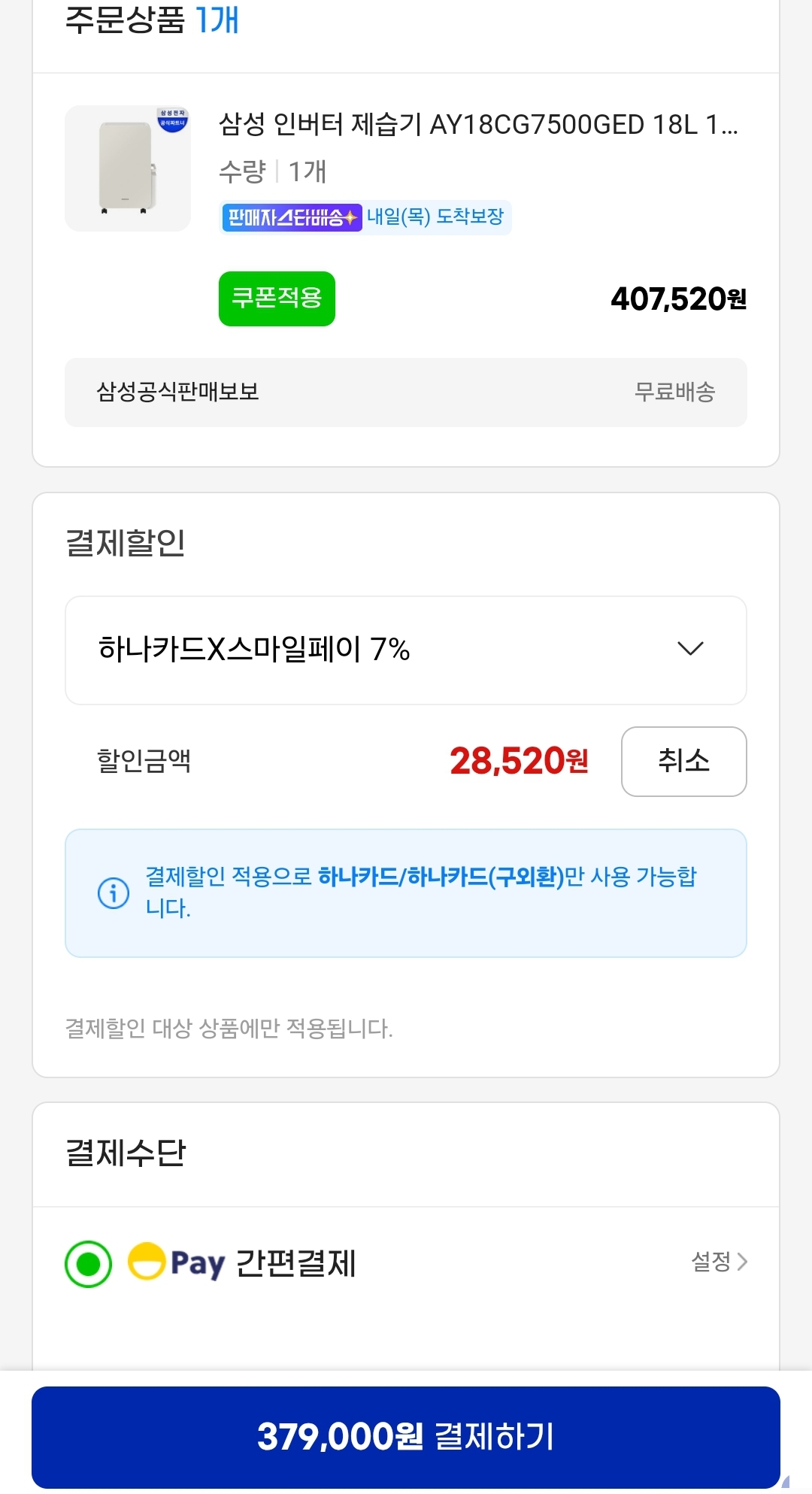The width and height of the screenshot is (812, 1494).
Task: Select the Smile Pay 간편결제 radio button
Action: (89, 1264)
